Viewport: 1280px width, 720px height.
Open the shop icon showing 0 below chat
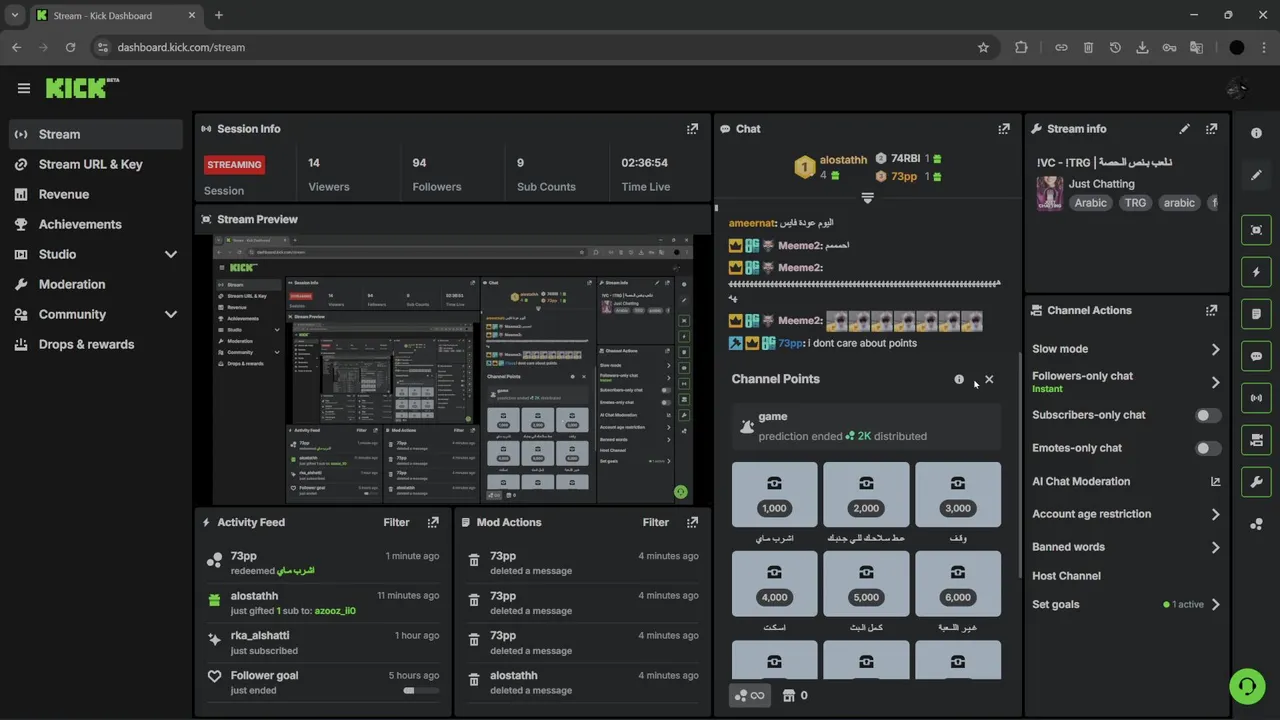tap(795, 695)
